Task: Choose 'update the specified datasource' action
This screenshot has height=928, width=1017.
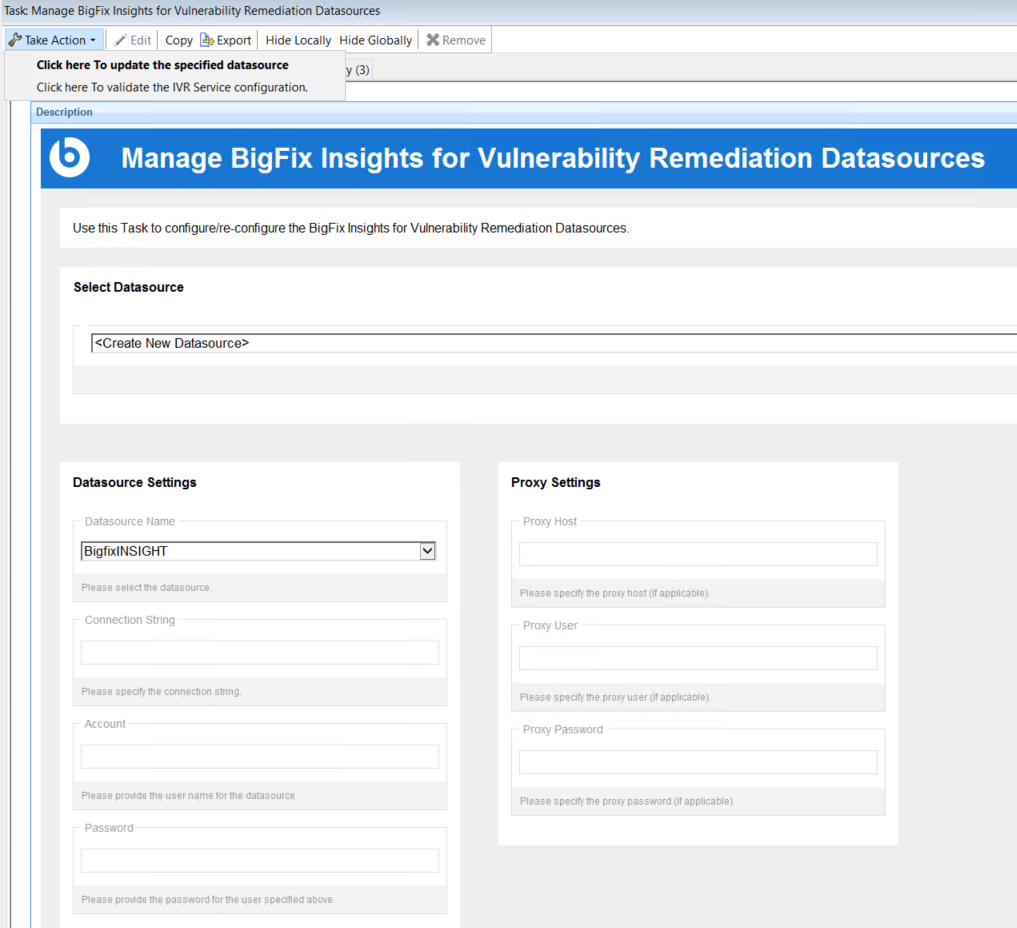Action: [x=162, y=65]
